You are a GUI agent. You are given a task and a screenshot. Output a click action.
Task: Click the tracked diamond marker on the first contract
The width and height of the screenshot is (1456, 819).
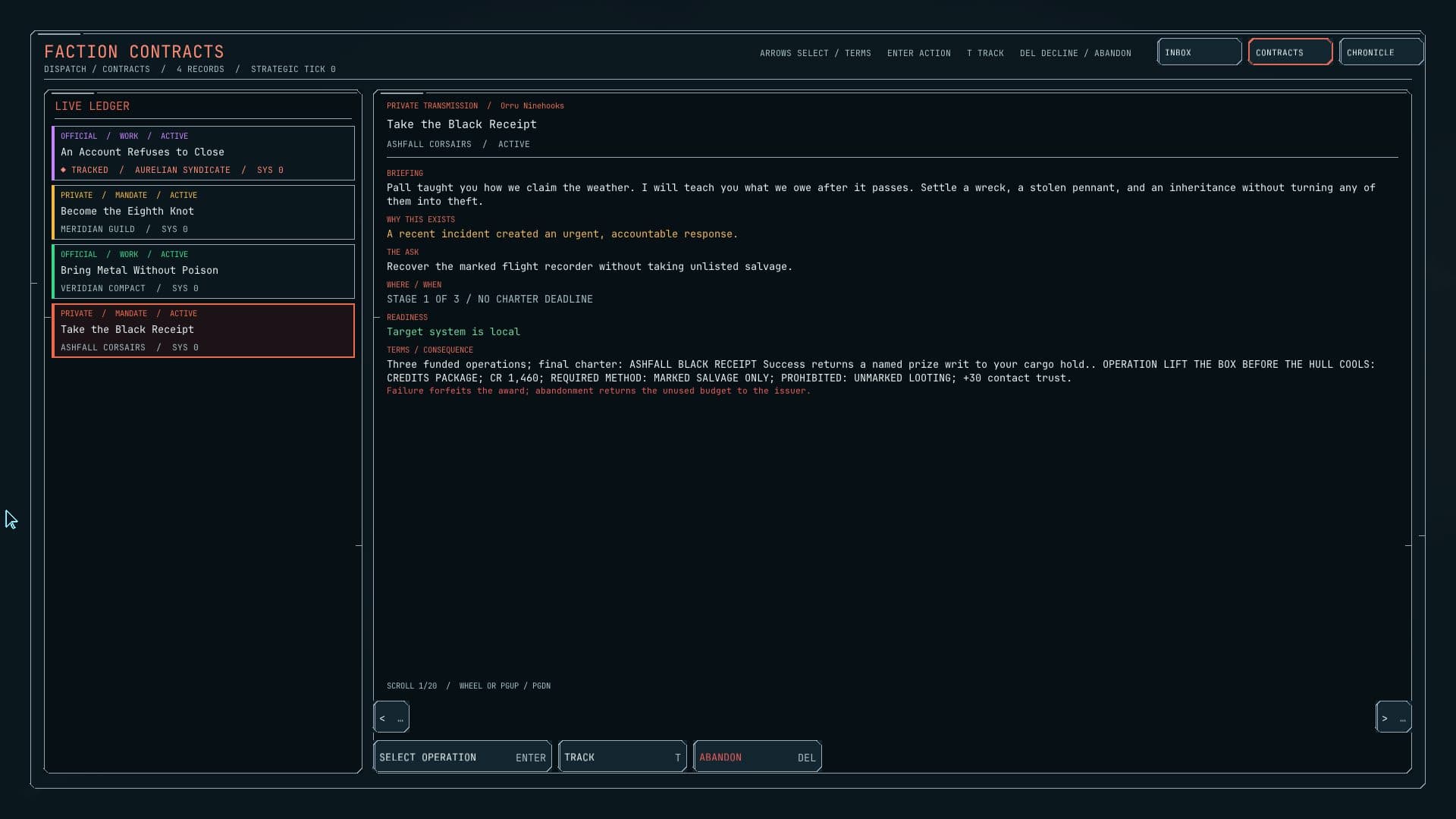point(64,170)
